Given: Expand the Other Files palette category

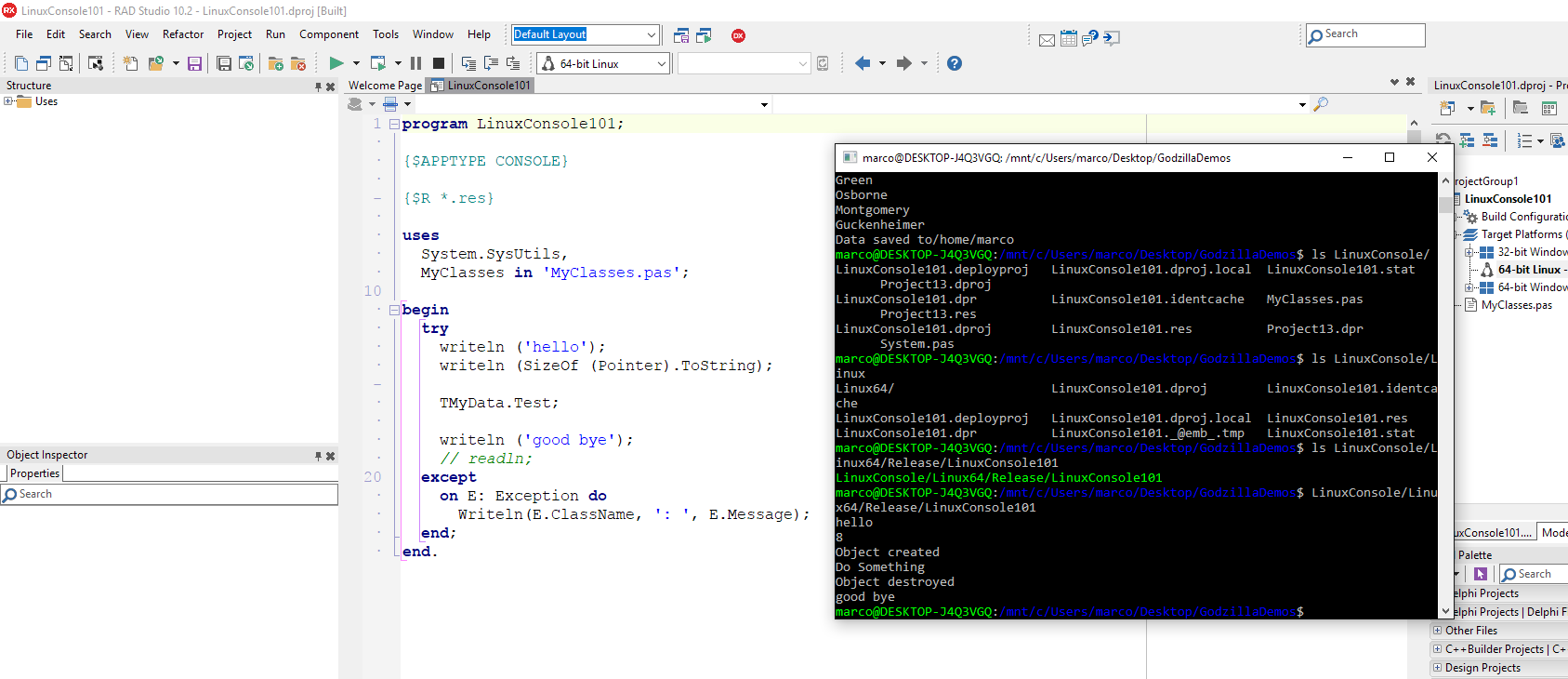Looking at the screenshot, I should tap(1437, 631).
